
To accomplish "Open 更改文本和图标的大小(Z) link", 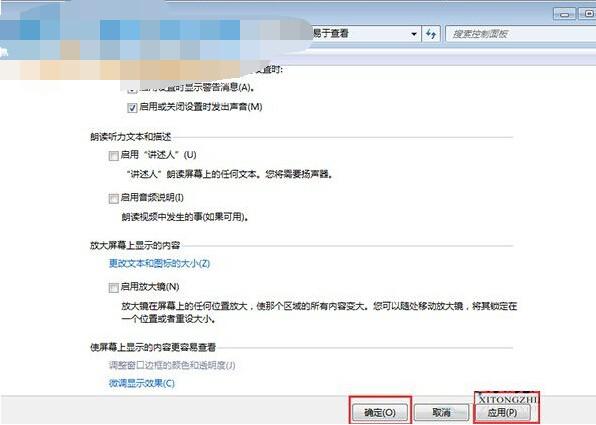I will (x=159, y=263).
